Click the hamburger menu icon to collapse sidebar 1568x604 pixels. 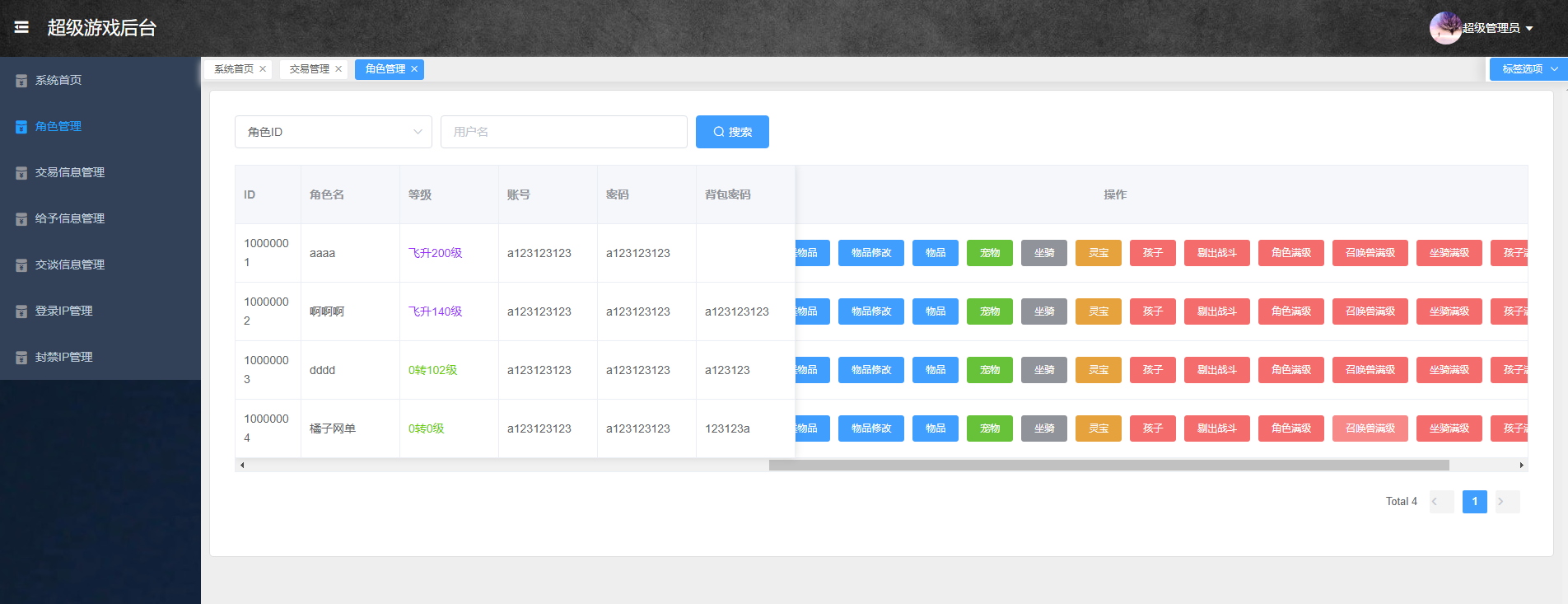(x=21, y=28)
